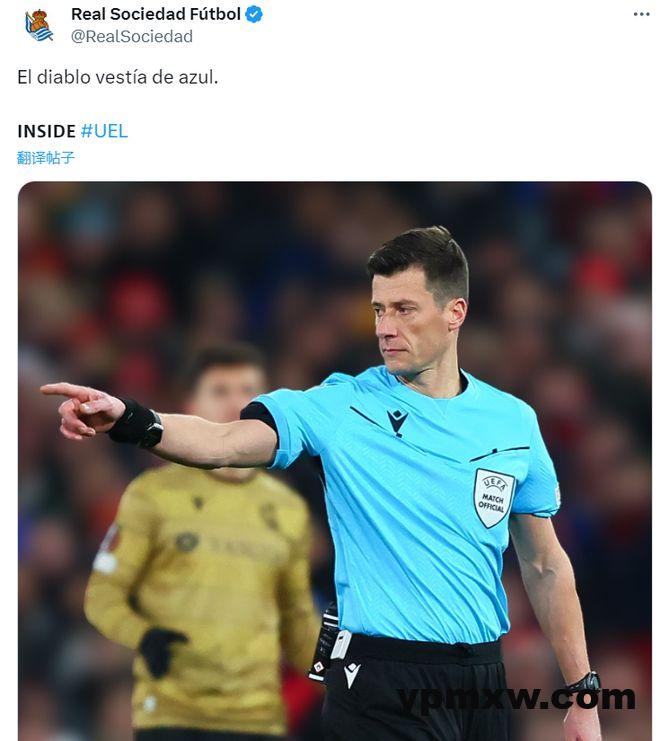Viewport: 660px width, 741px height.
Task: Click the bold INSIDE text
Action: click(46, 131)
